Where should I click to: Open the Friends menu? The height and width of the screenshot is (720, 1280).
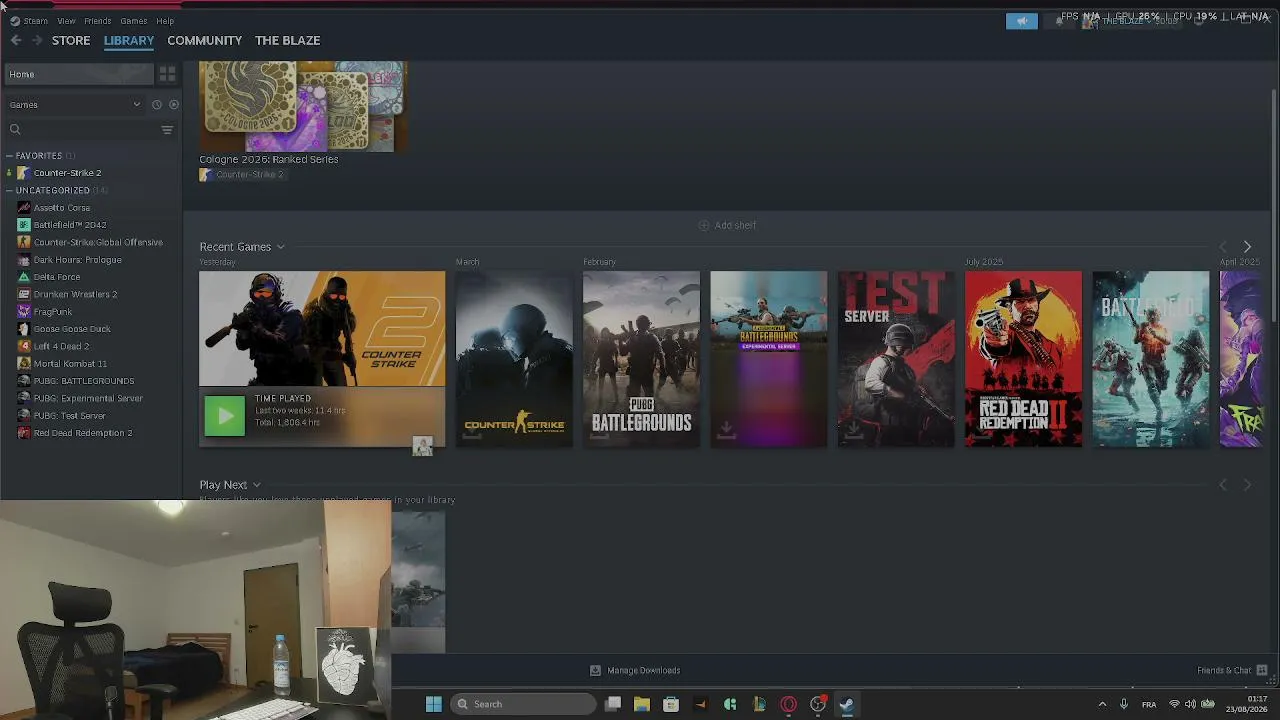[98, 21]
